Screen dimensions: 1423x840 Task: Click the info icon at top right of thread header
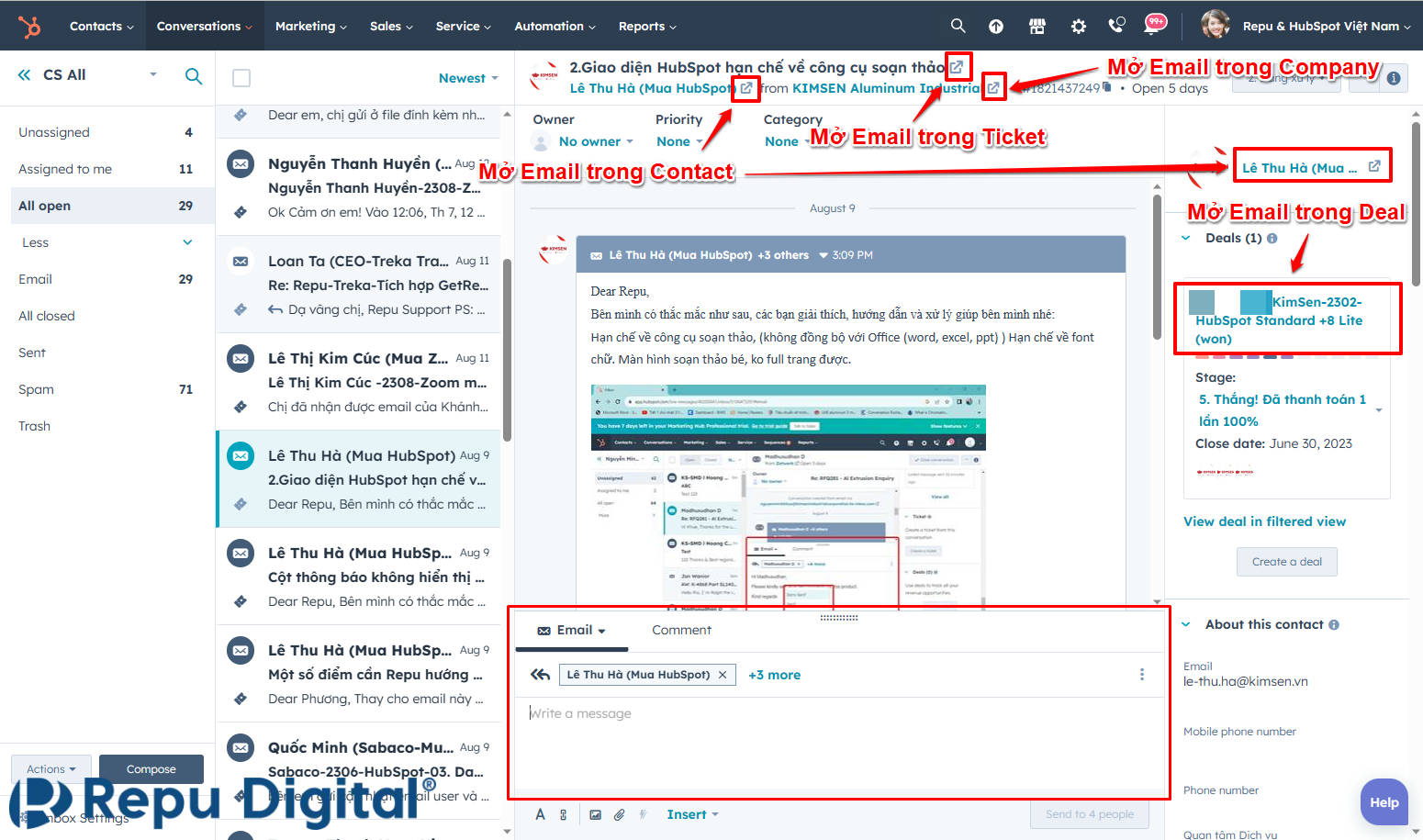coord(1394,78)
